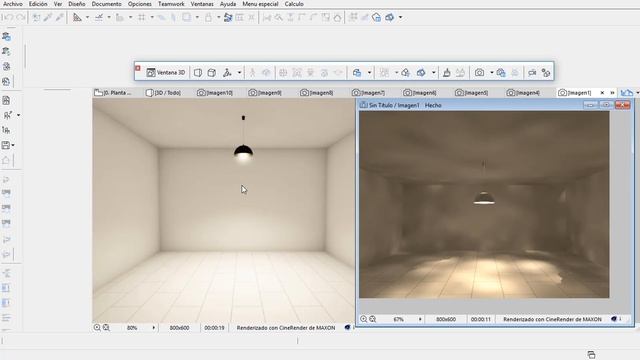Click the window icon in the bottom-right corner
This screenshot has height=360, width=640.
click(x=591, y=355)
